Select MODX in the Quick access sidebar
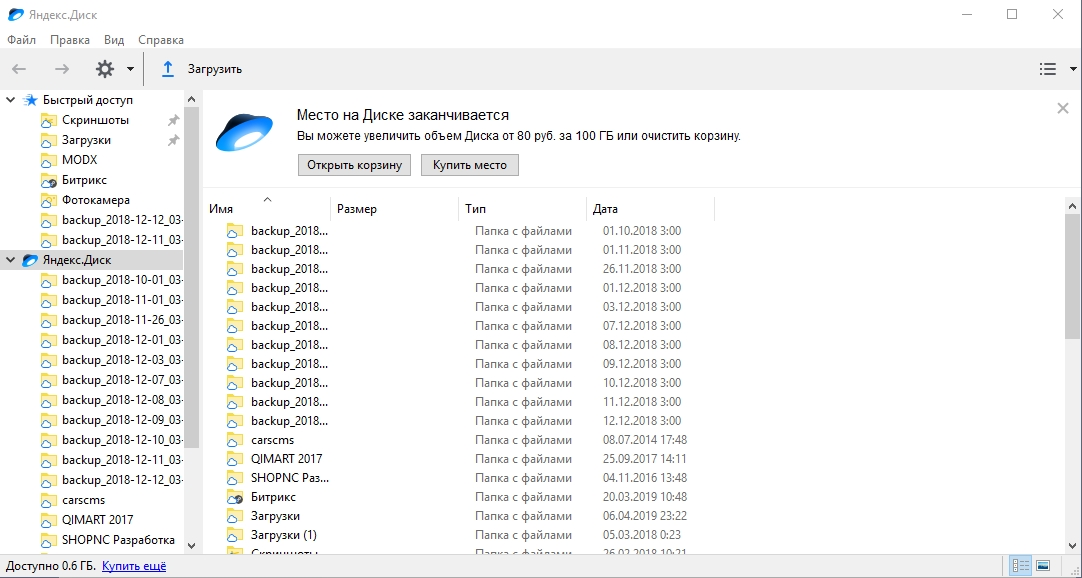 click(x=79, y=161)
